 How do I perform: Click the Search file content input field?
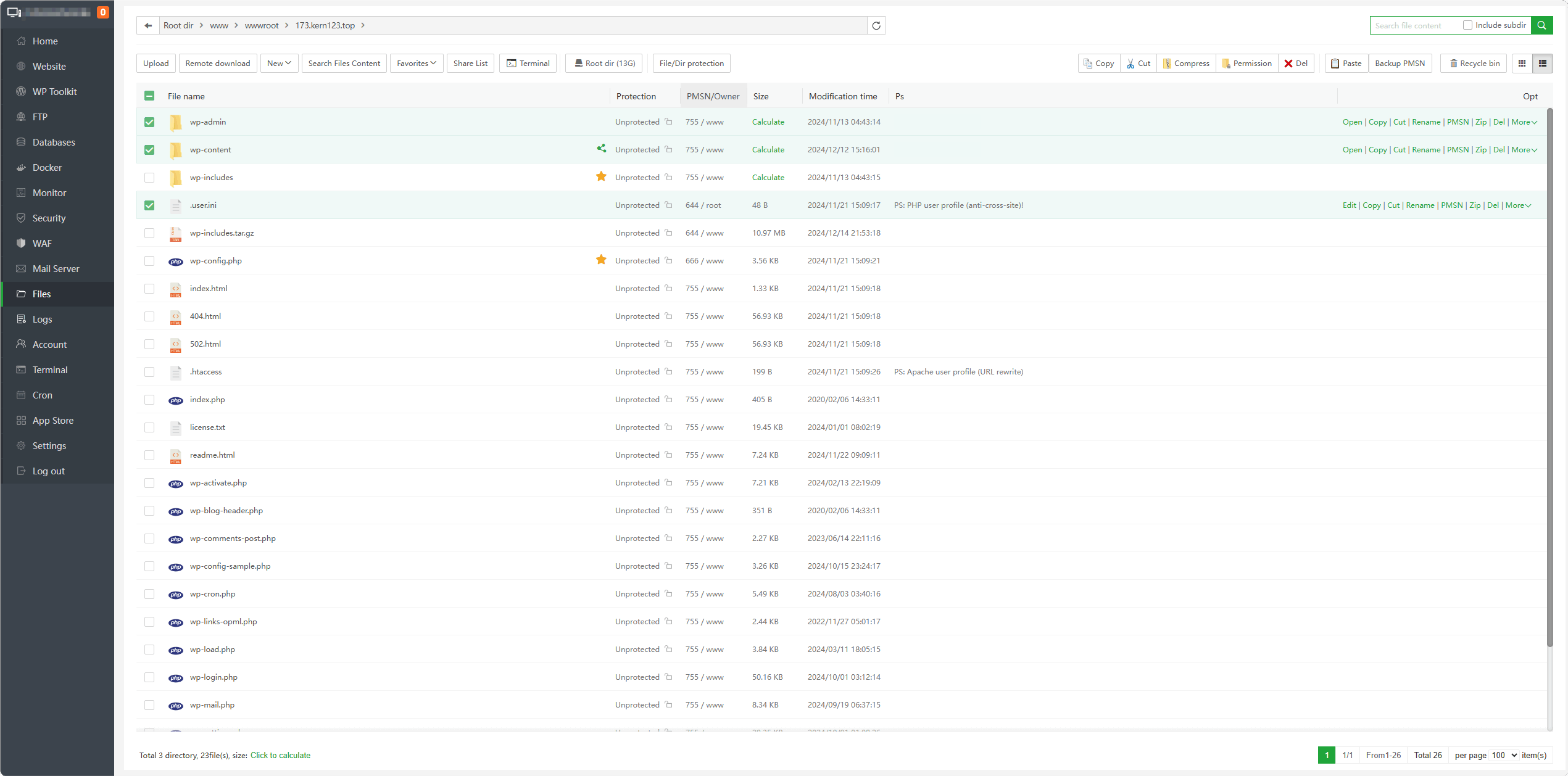coord(1414,25)
